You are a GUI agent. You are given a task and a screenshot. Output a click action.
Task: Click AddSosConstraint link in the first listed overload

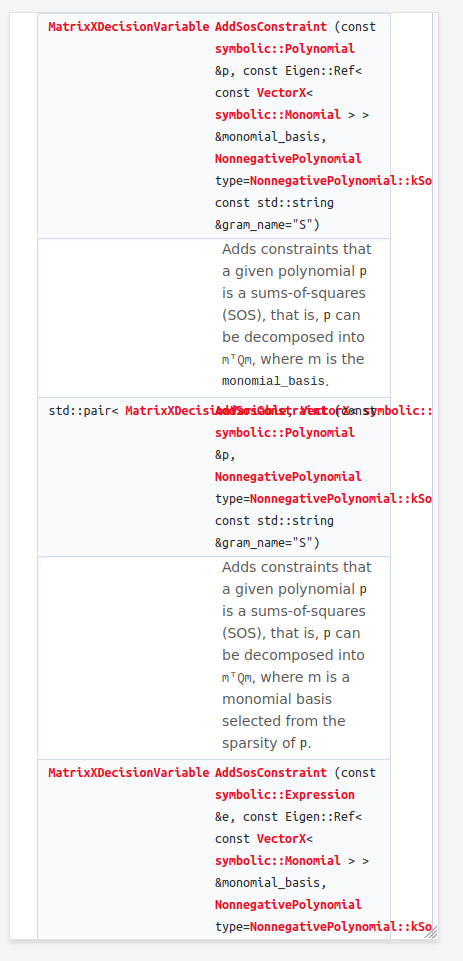coord(271,27)
